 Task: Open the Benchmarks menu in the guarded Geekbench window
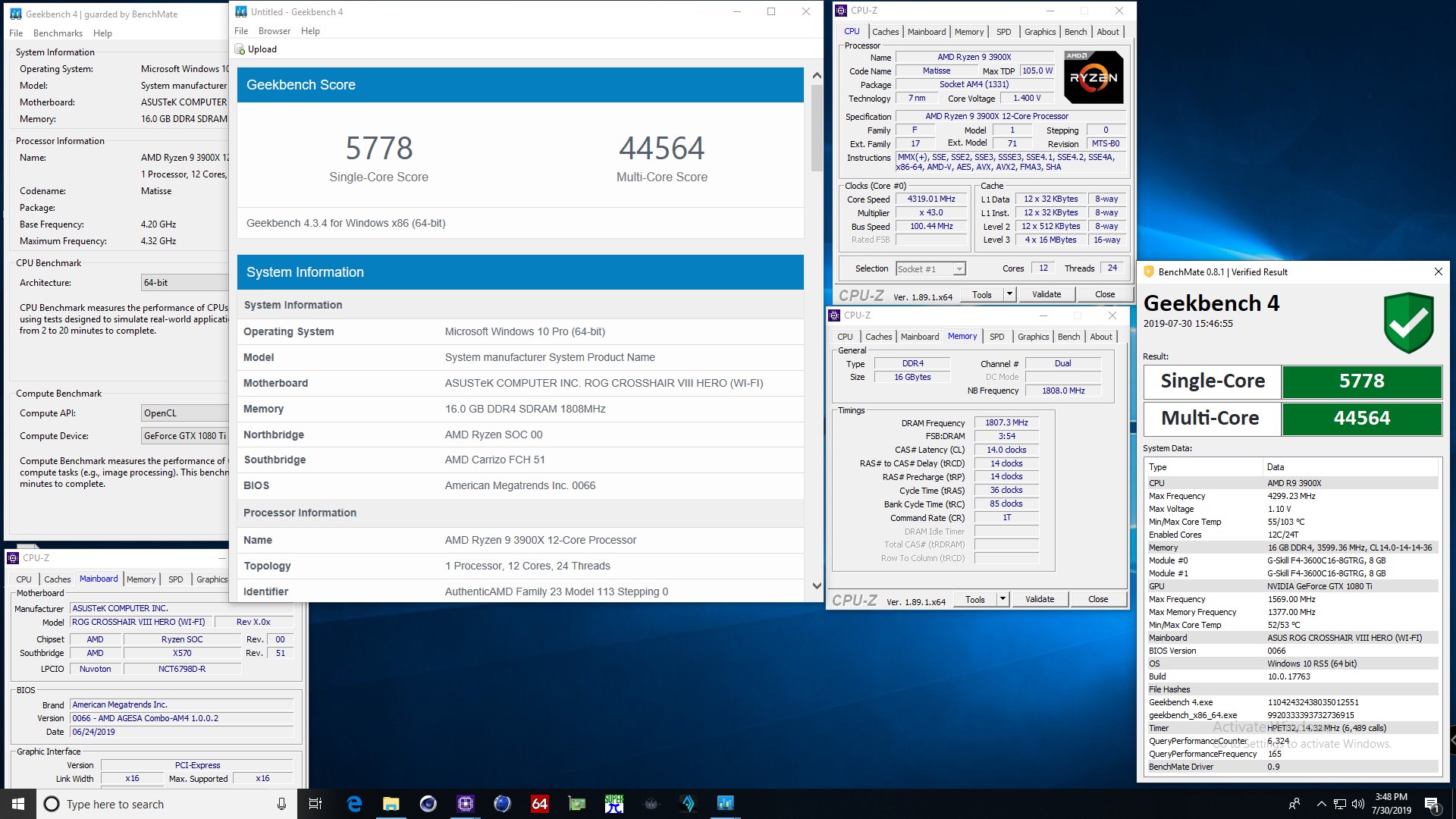click(x=58, y=33)
